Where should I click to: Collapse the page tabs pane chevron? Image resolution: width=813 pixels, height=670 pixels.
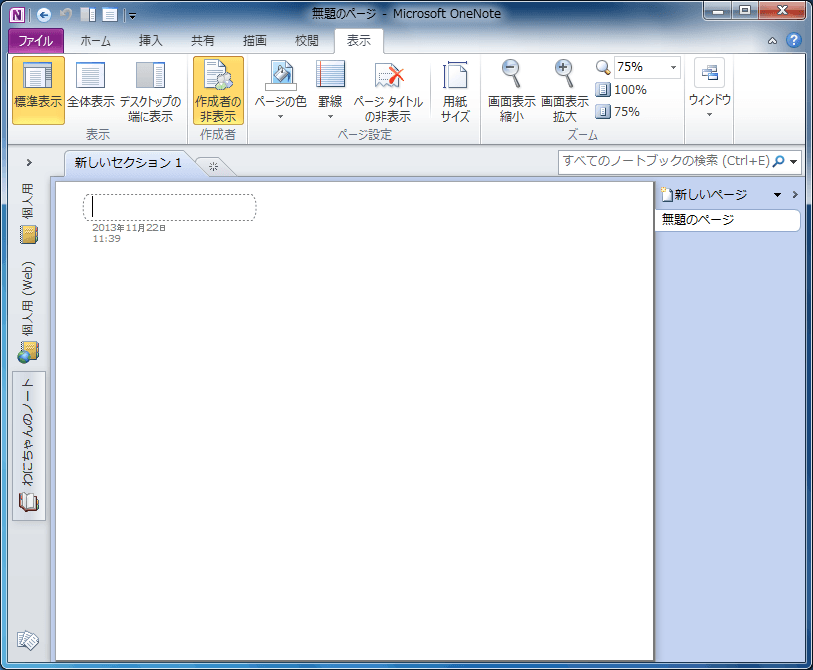(795, 195)
